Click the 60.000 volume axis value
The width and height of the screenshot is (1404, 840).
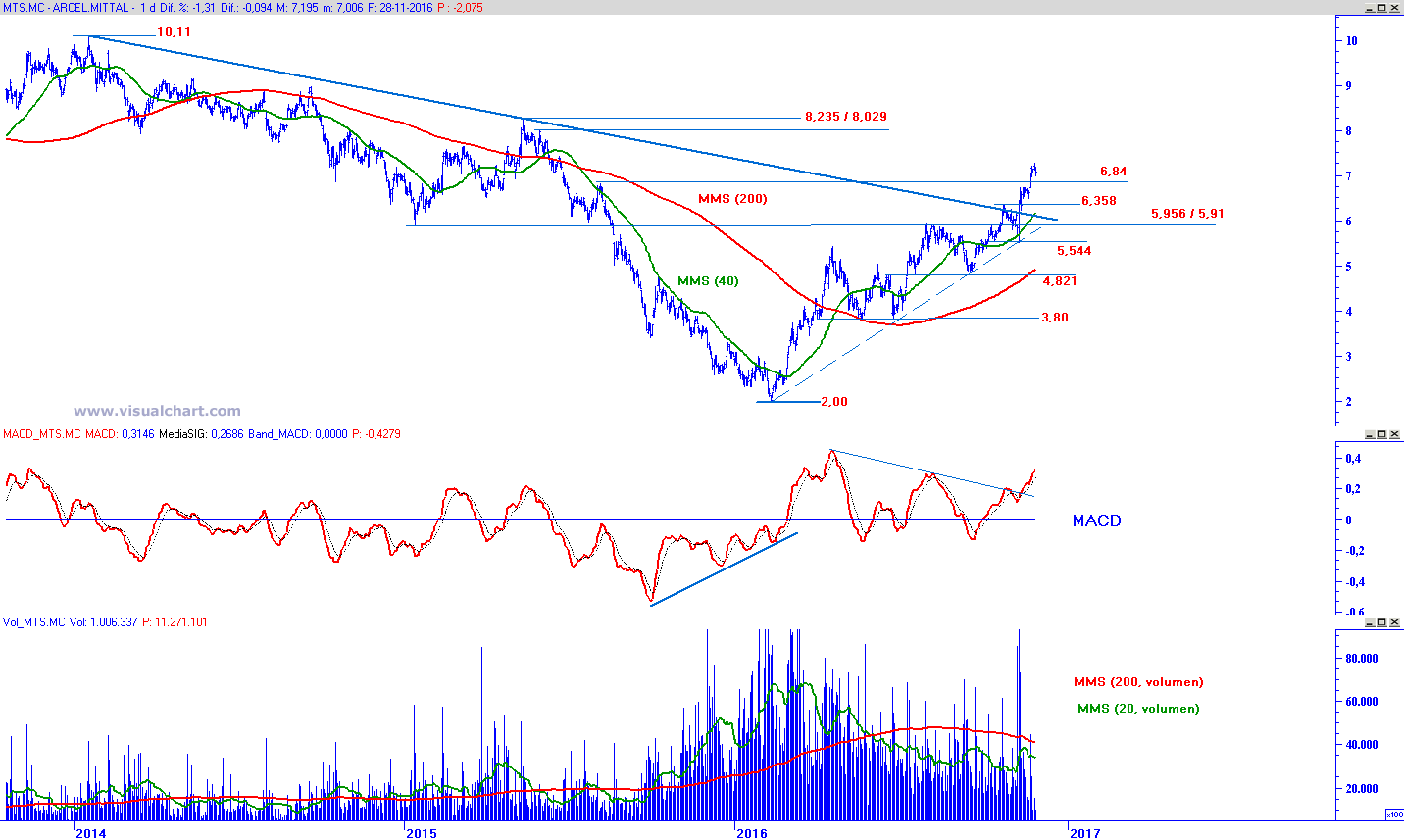[1361, 702]
